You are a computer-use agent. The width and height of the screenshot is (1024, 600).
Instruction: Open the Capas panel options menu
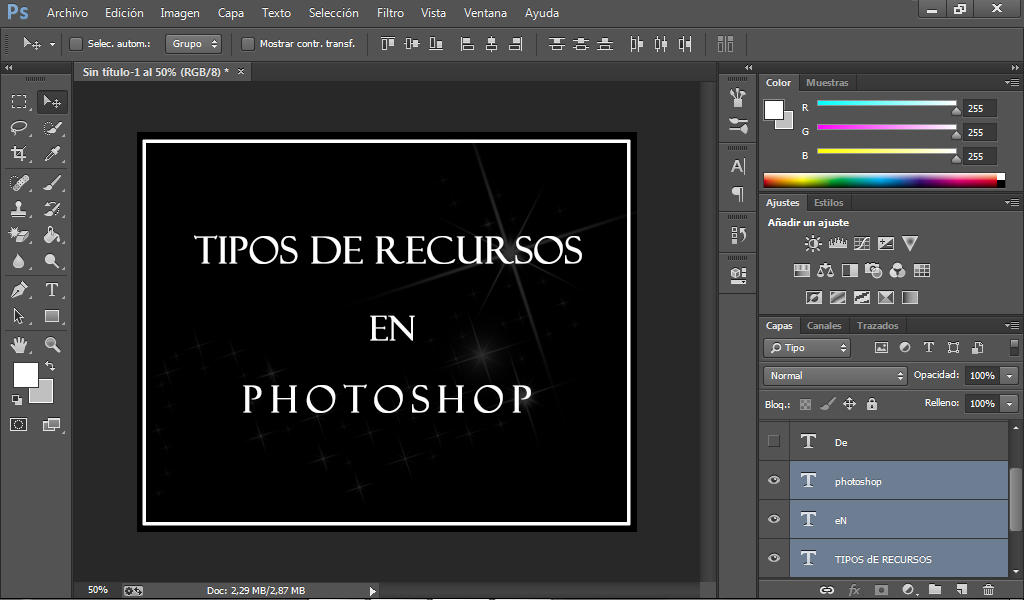click(x=1012, y=325)
